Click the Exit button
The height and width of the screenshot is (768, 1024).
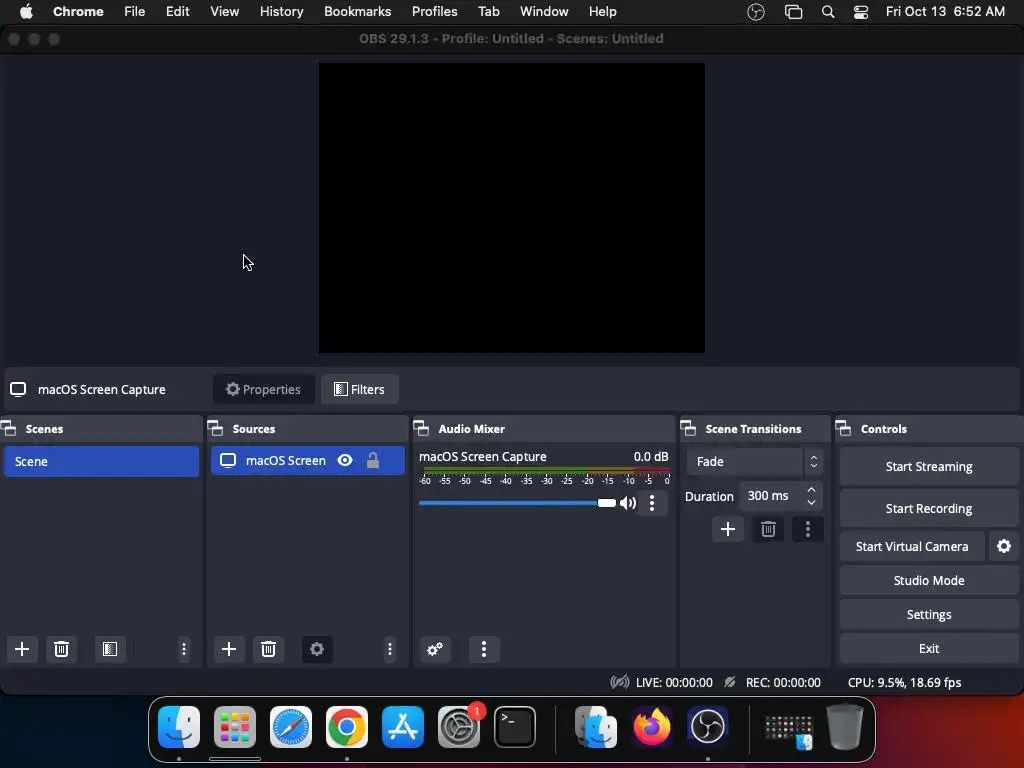click(x=929, y=648)
